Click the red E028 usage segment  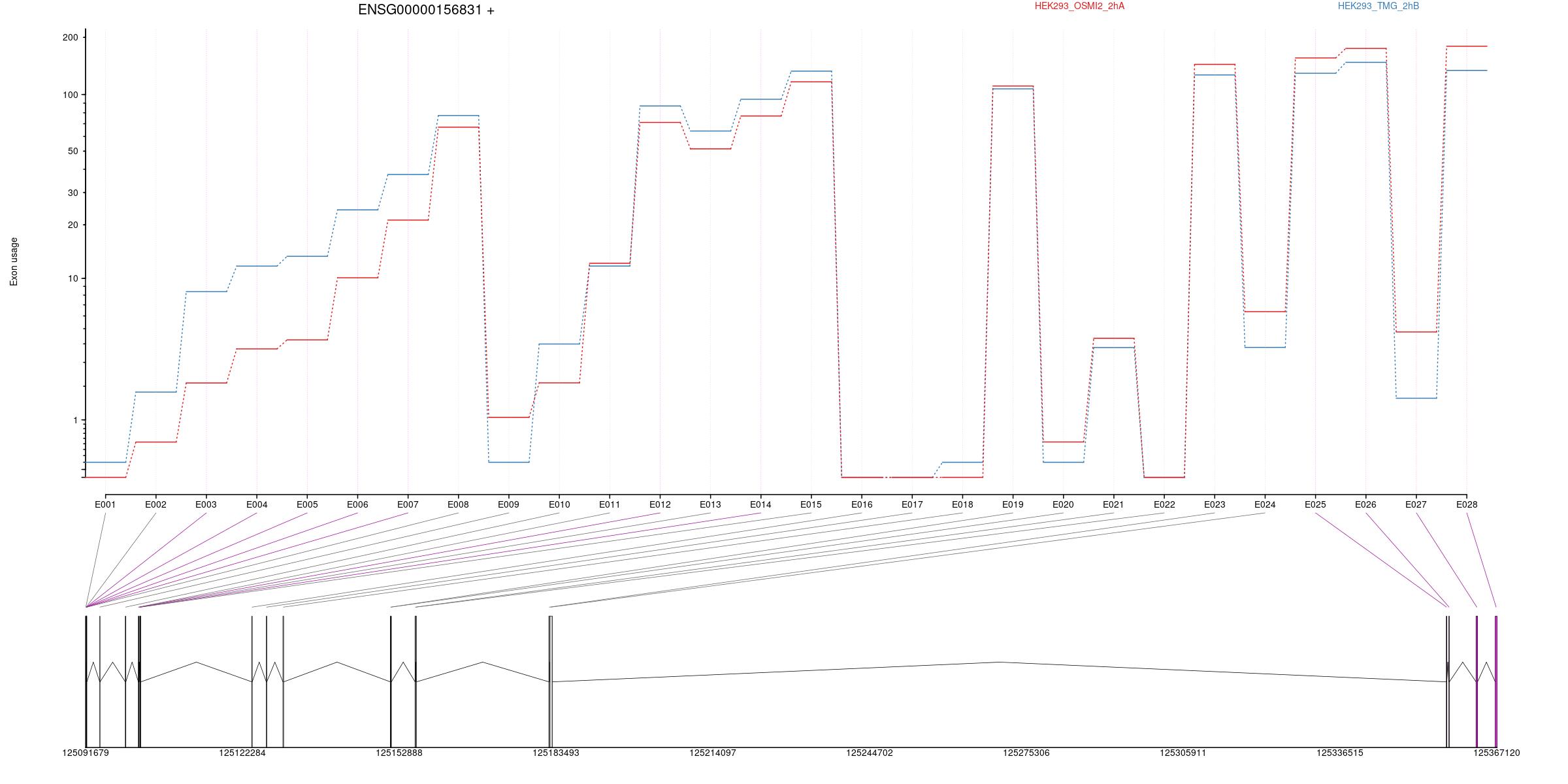(1467, 46)
